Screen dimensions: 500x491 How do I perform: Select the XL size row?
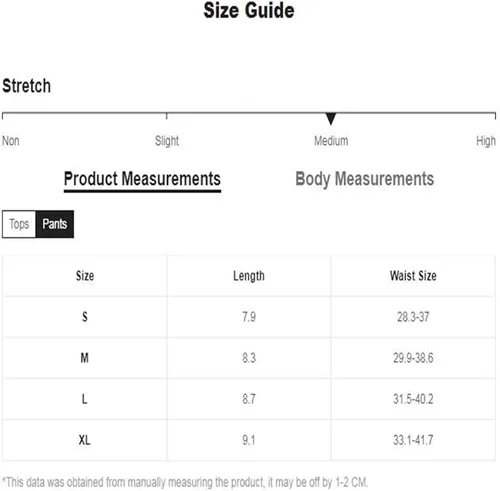(x=249, y=440)
